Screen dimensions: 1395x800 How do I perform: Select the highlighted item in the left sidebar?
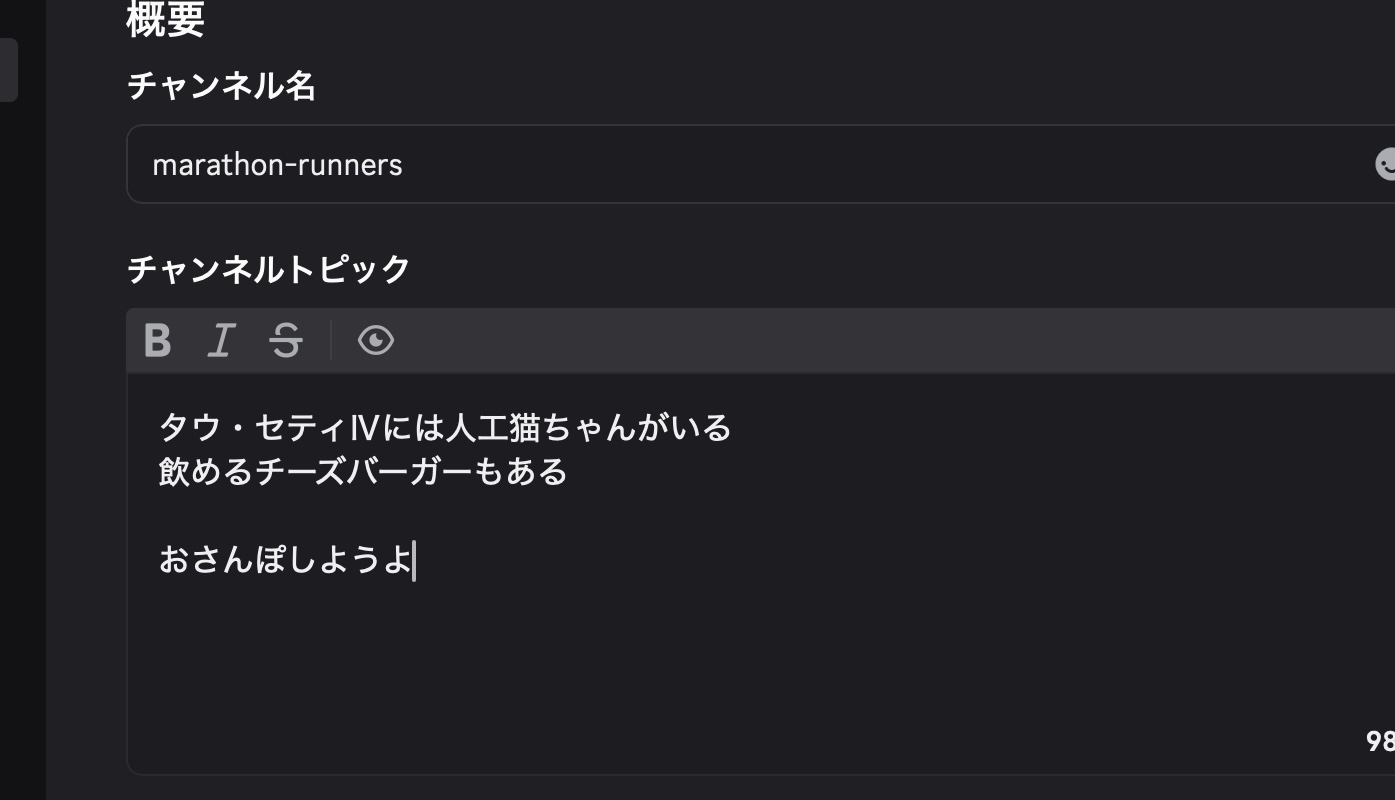tap(8, 70)
